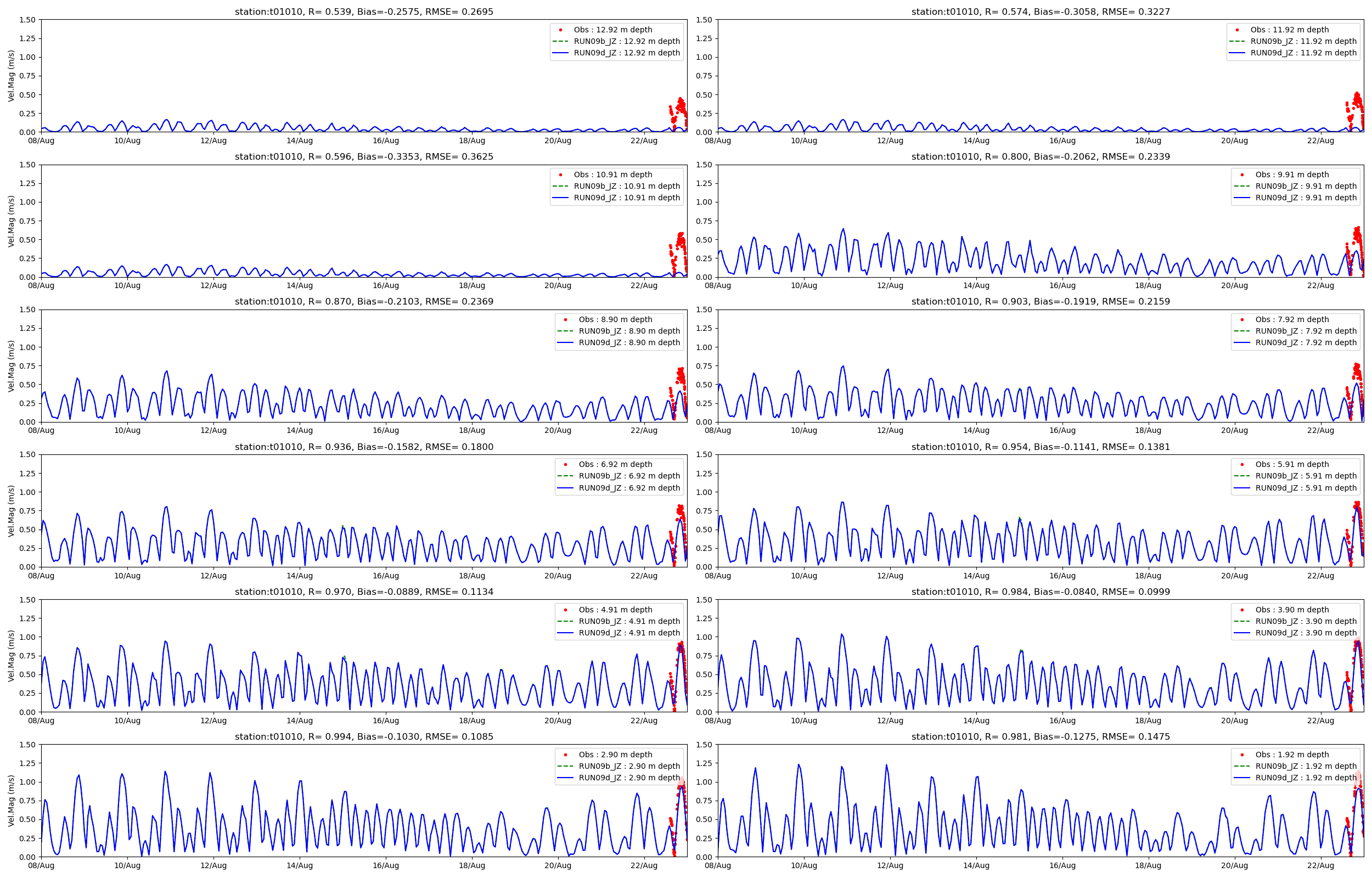The width and height of the screenshot is (1372, 878).
Task: Click the '14/Aug' tick under the bottom-left plot
Action: pyautogui.click(x=299, y=865)
